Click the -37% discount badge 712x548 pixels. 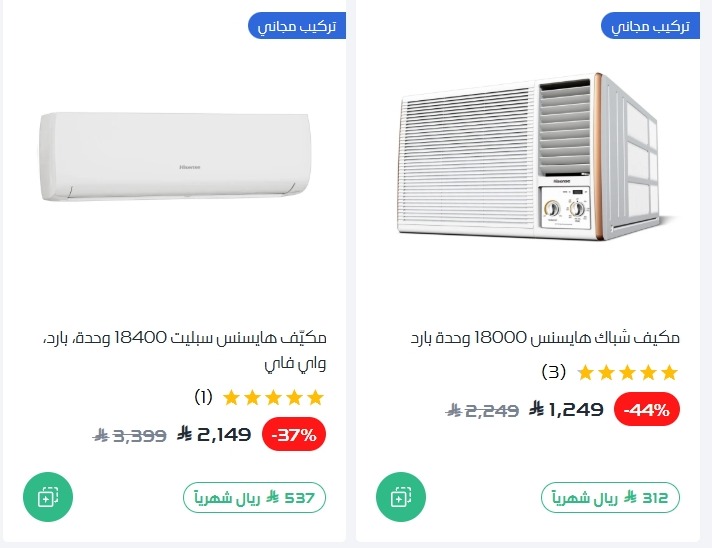pos(294,434)
